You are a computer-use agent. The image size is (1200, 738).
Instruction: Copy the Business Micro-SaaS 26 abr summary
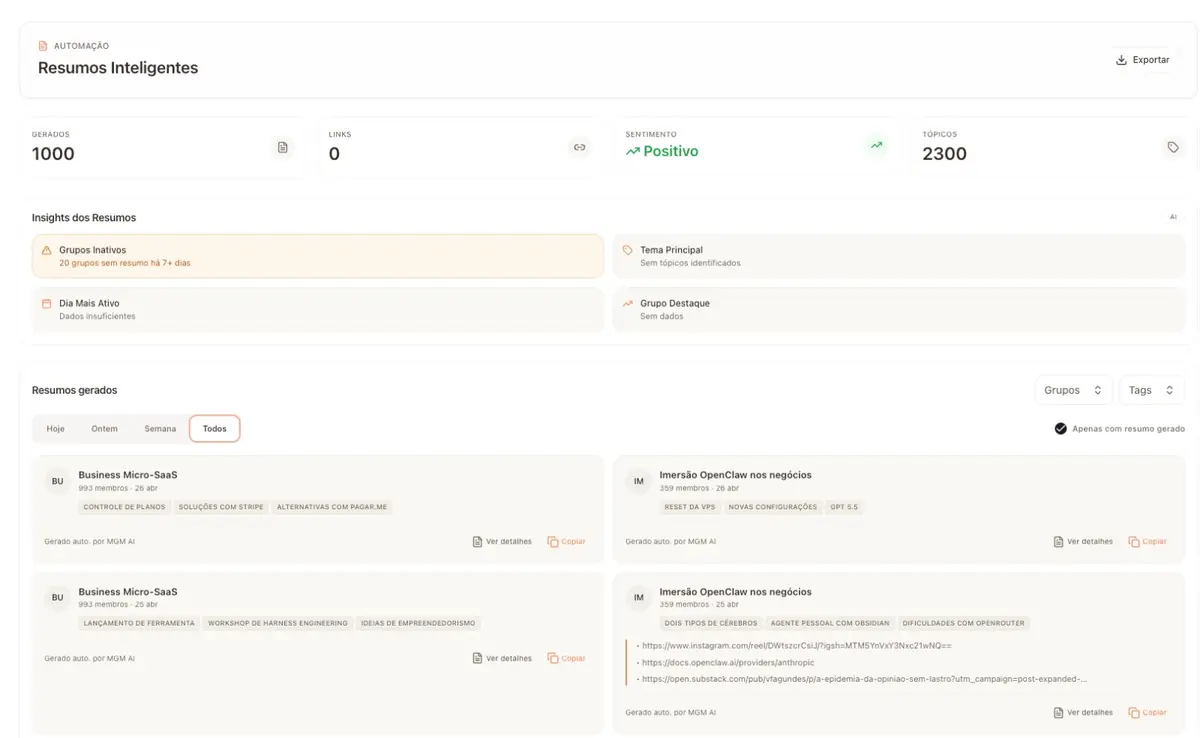pyautogui.click(x=566, y=542)
